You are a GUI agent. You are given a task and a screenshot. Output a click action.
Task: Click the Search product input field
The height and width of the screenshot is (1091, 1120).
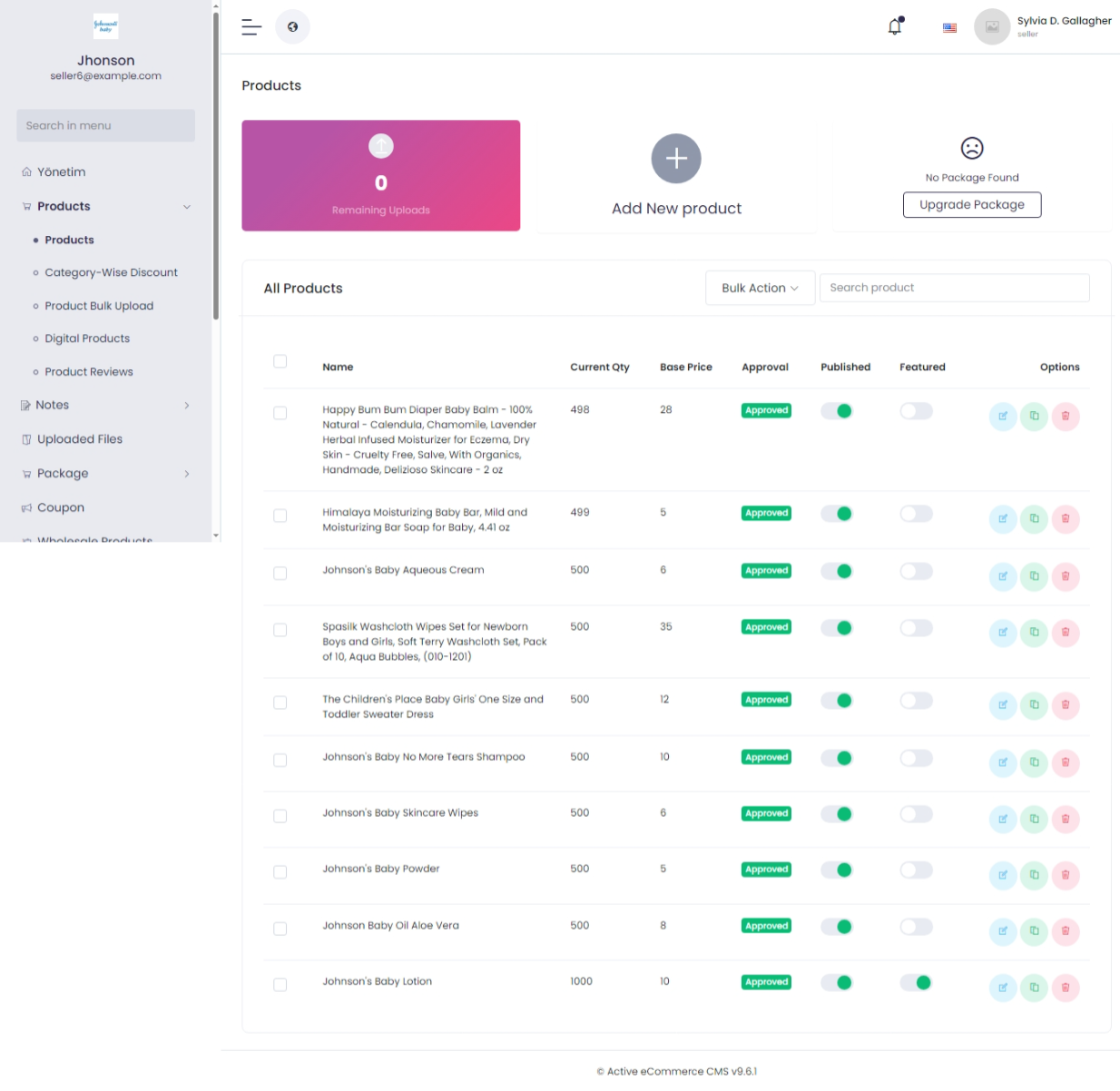coord(954,288)
